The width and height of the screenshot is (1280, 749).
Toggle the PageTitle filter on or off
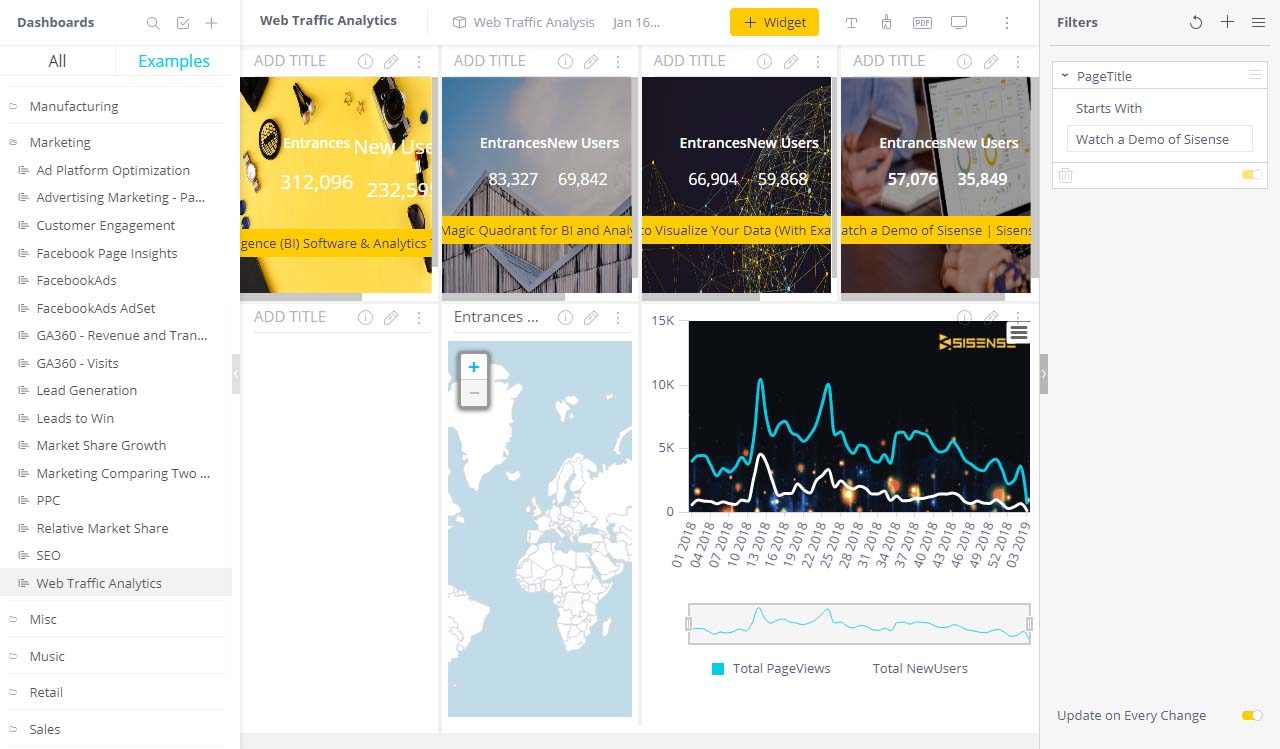(x=1251, y=175)
